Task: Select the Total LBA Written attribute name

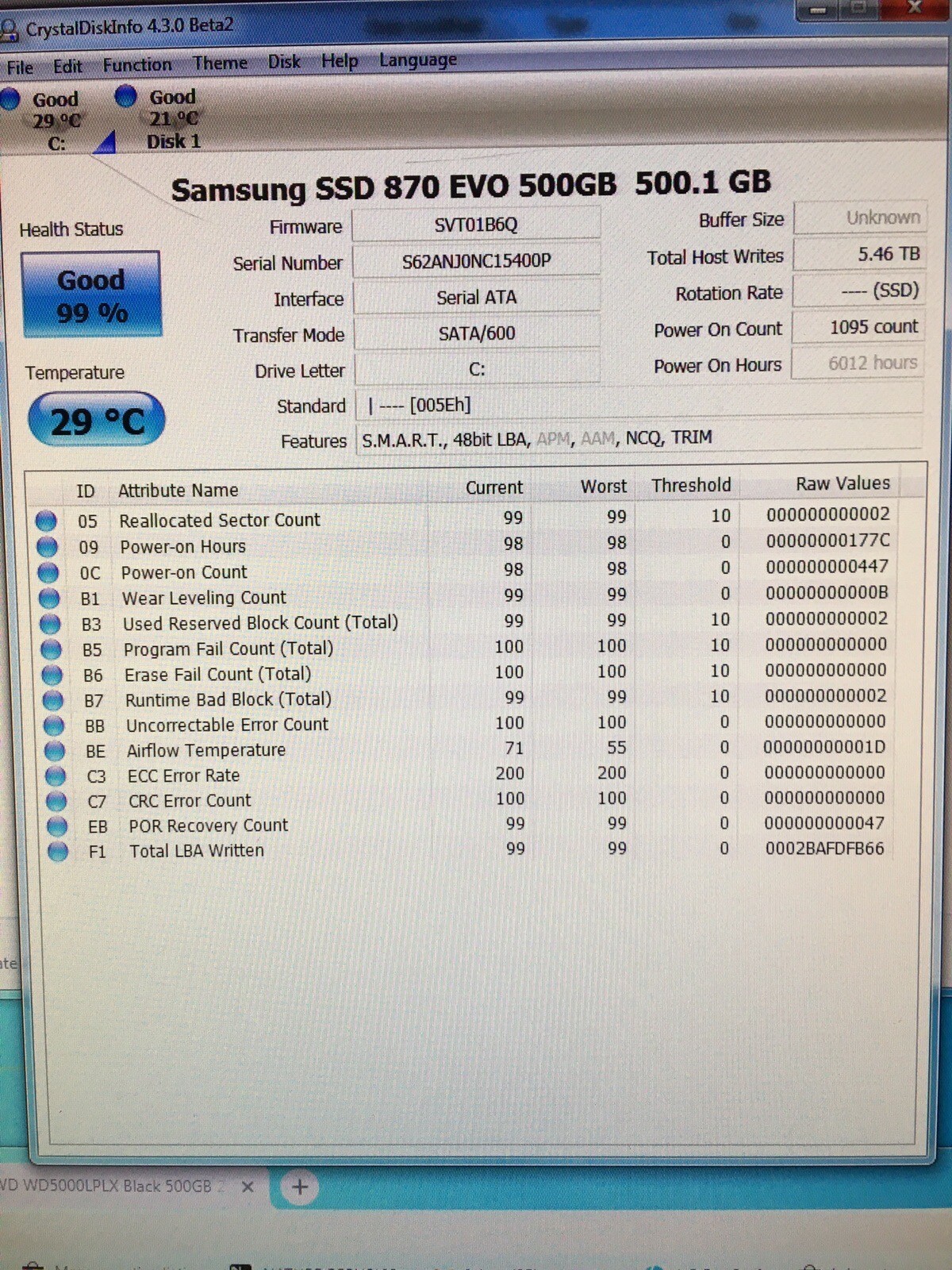Action: tap(197, 851)
